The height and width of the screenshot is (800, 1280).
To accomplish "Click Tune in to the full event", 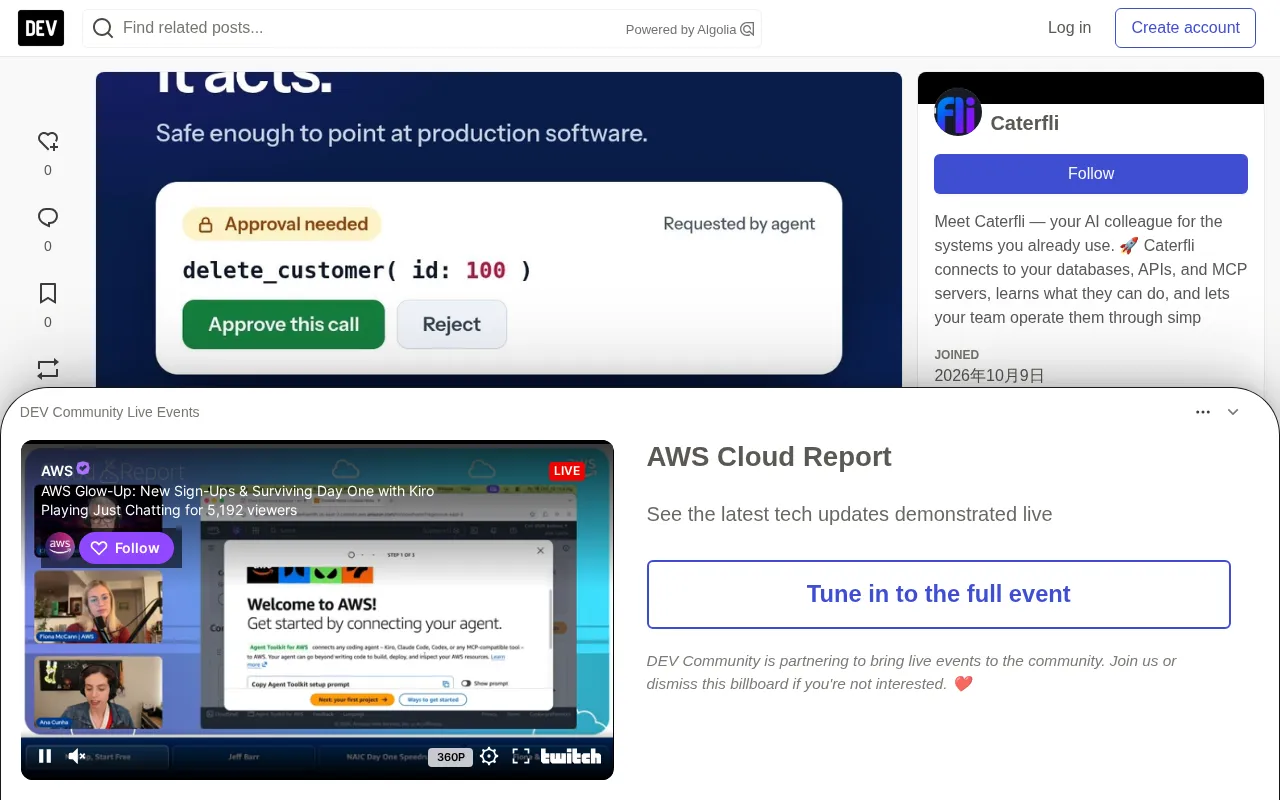I will point(939,594).
